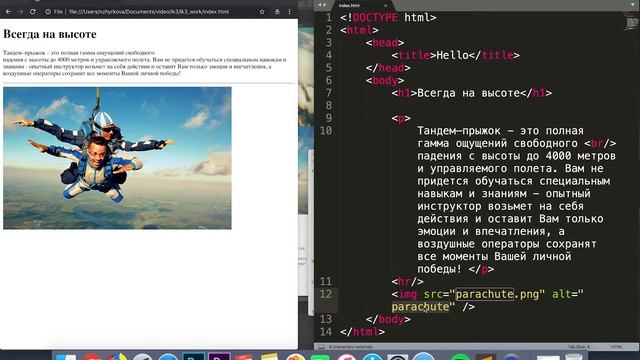
Task: Click the closing body tag on line 13
Action: tap(388, 319)
